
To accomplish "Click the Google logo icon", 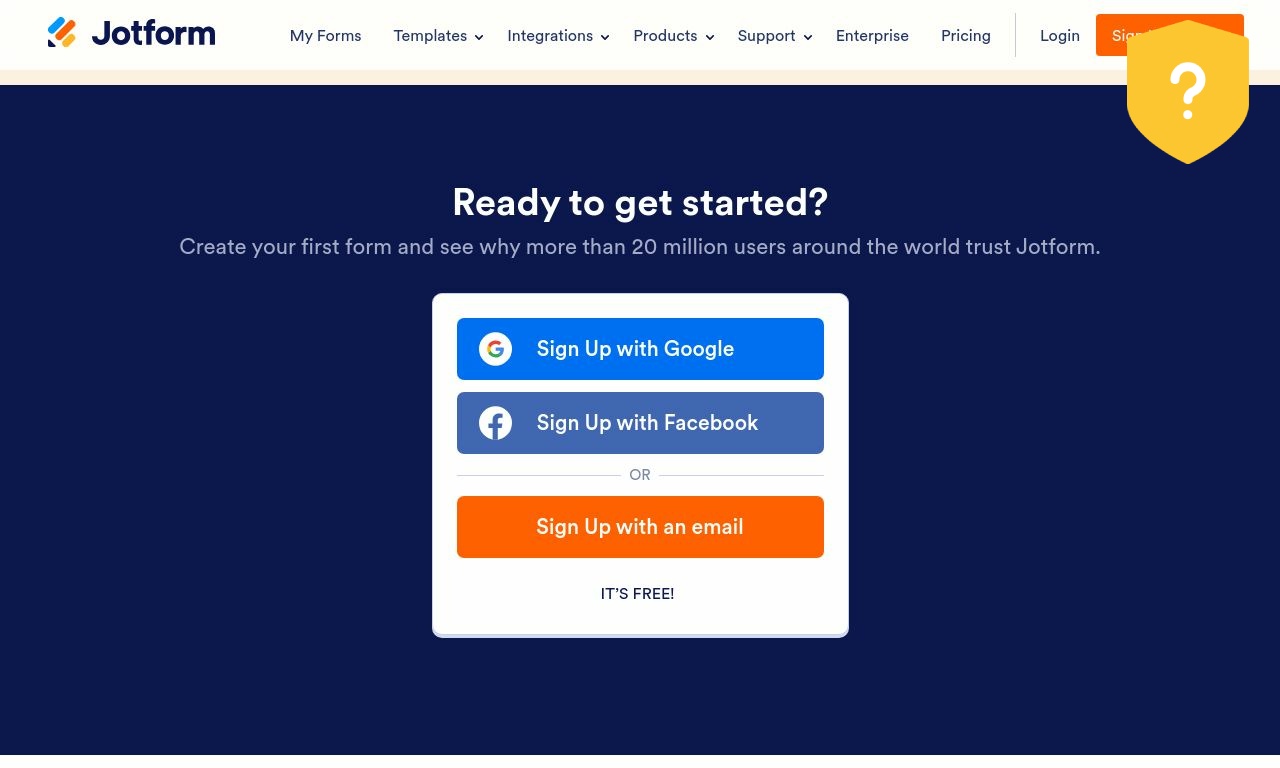I will point(495,349).
